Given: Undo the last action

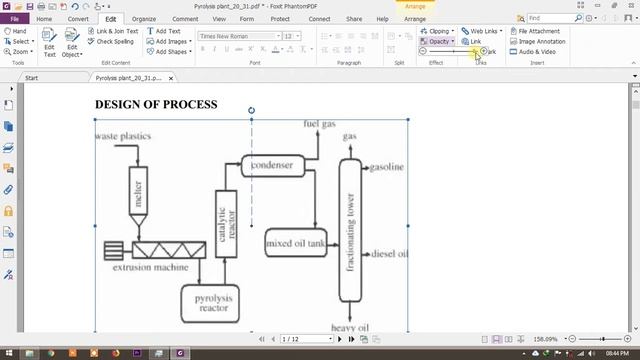Looking at the screenshot, I should click(x=75, y=7).
